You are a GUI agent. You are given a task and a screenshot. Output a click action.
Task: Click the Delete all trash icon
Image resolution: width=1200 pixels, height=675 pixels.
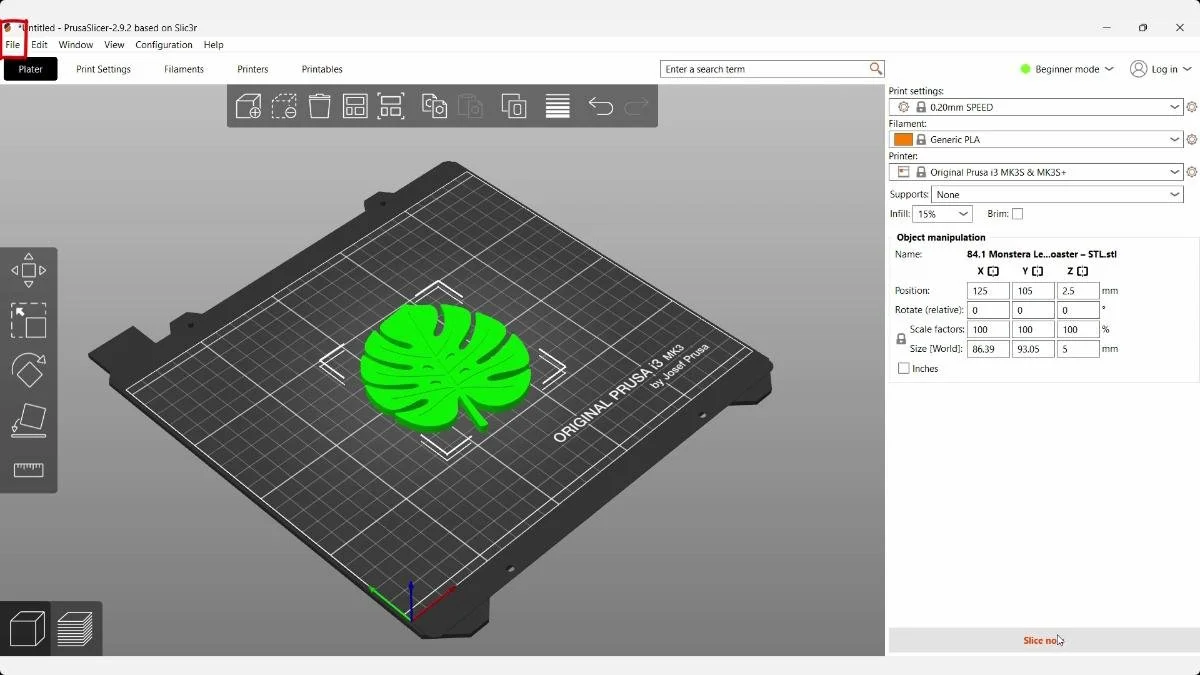(320, 106)
